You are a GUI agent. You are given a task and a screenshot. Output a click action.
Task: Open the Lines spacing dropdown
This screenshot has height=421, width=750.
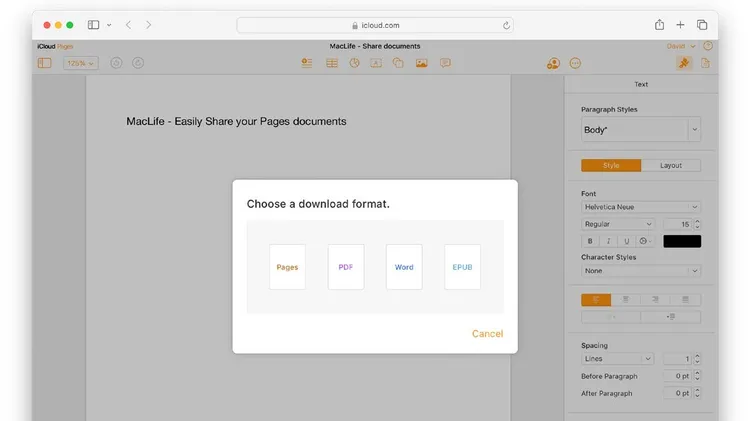pos(618,359)
